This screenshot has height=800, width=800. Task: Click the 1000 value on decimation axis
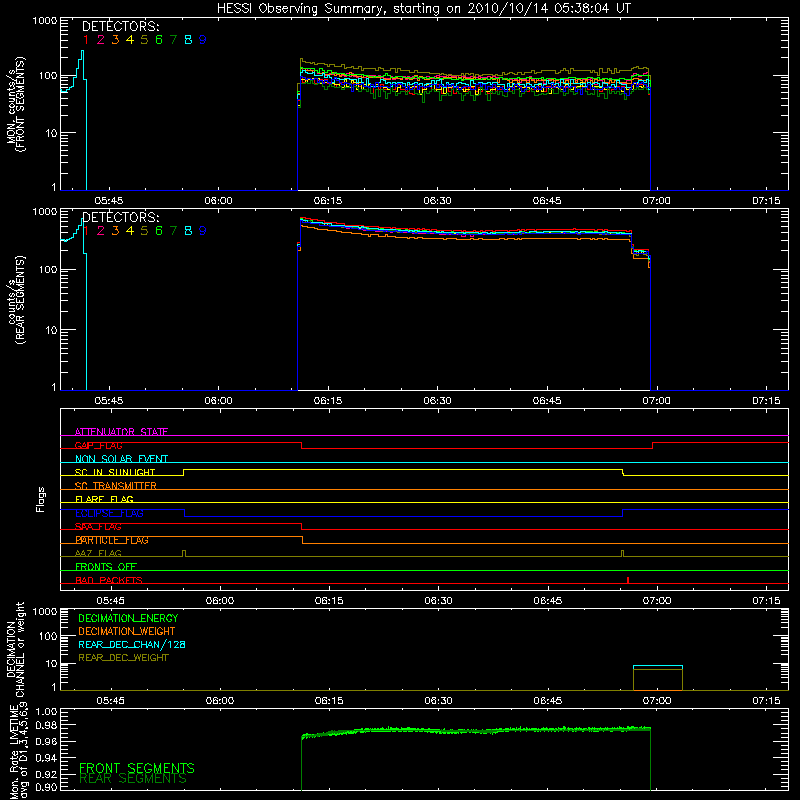(45, 611)
